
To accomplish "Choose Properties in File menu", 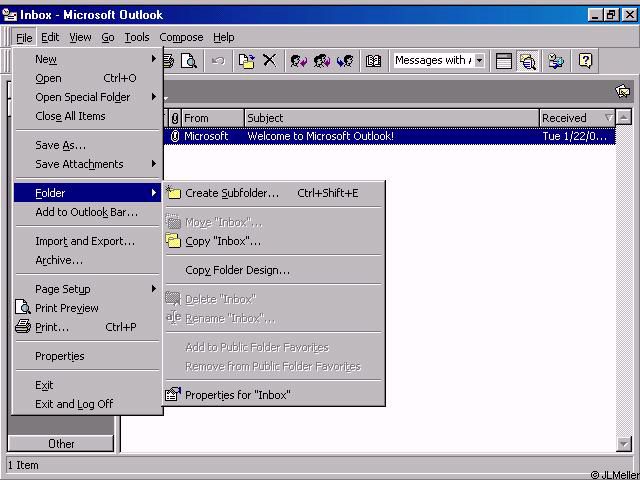I will click(87, 356).
